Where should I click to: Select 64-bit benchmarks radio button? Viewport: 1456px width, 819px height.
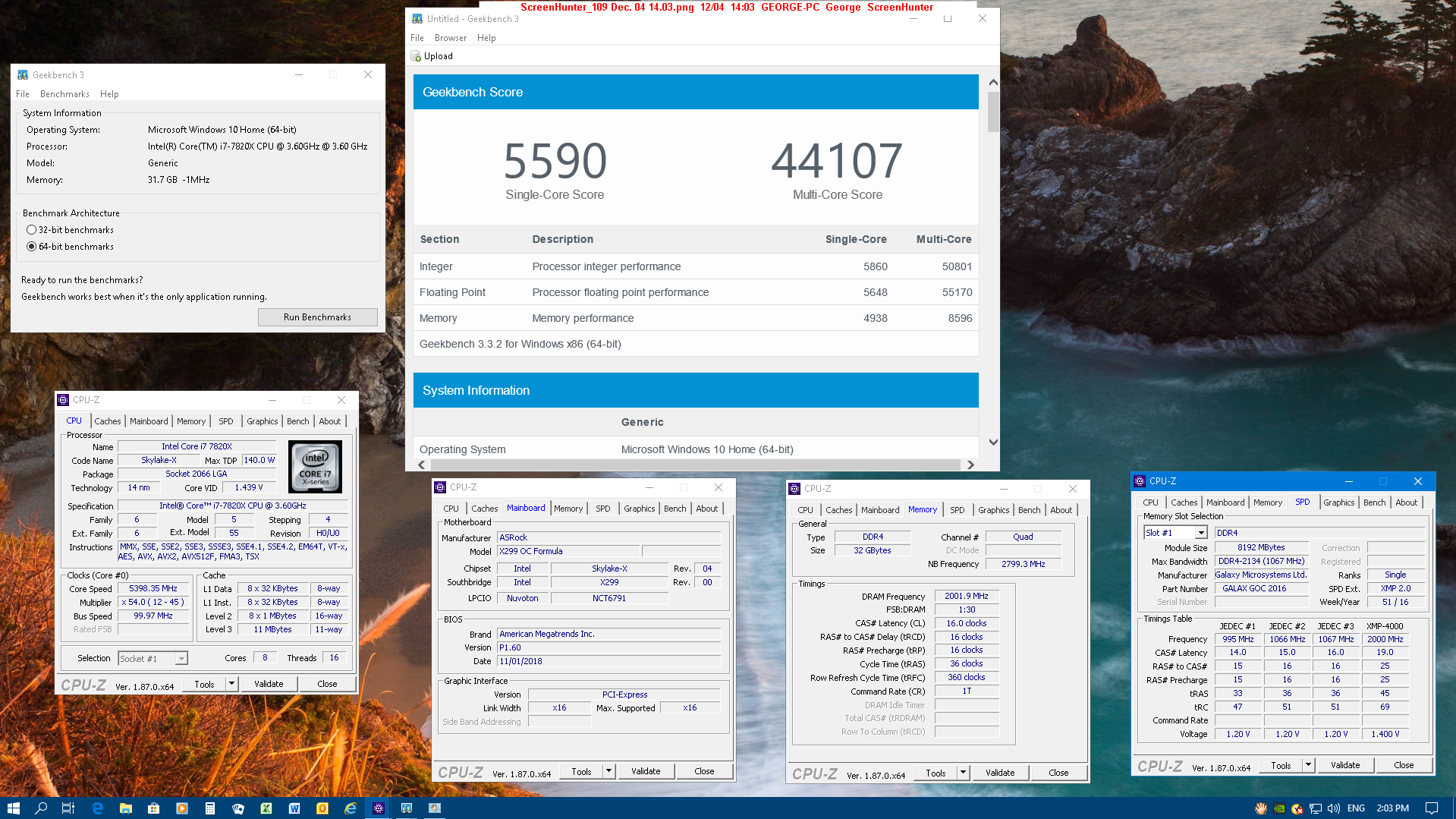(31, 247)
